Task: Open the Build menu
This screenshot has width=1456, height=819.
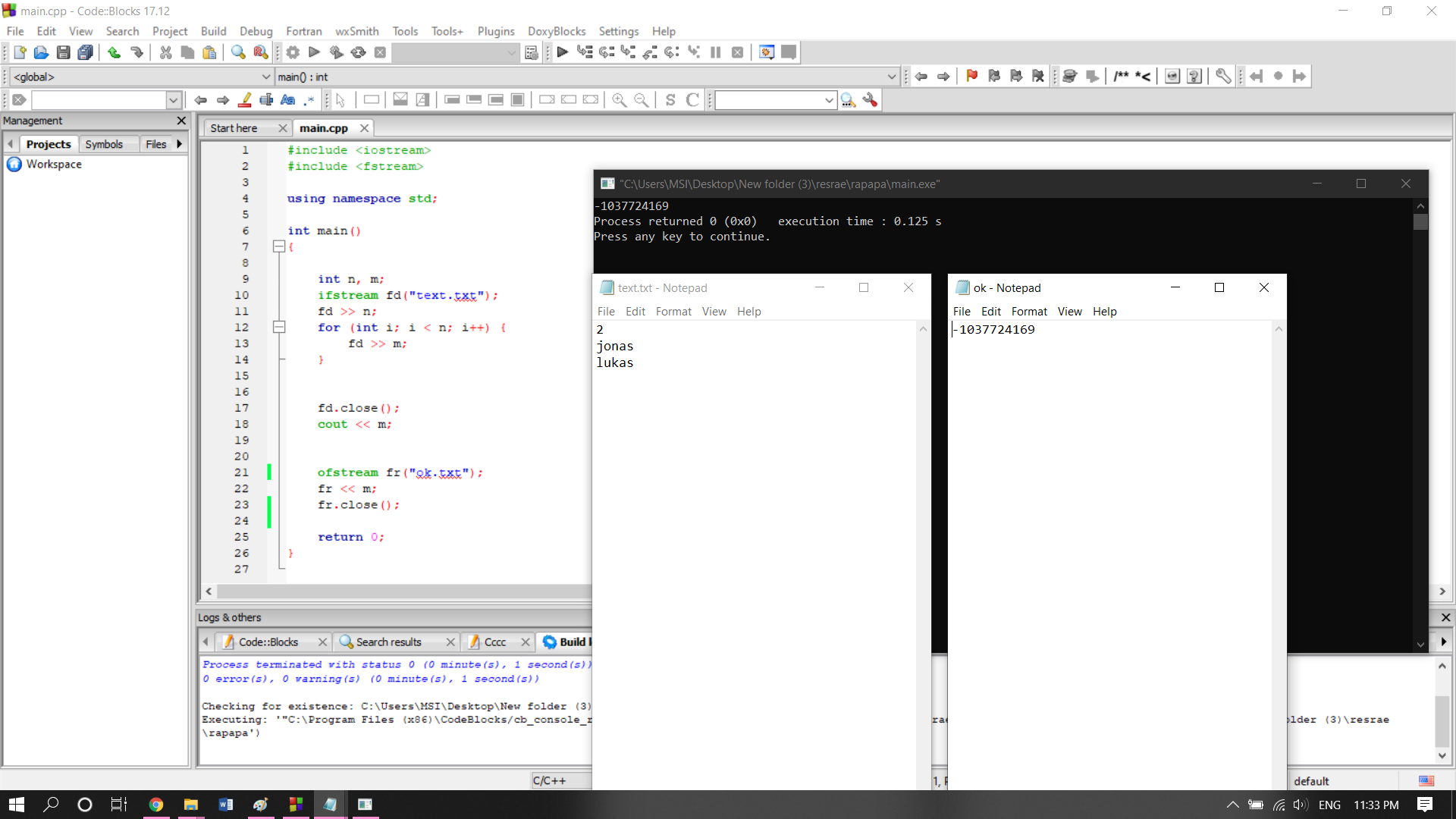Action: pyautogui.click(x=213, y=31)
